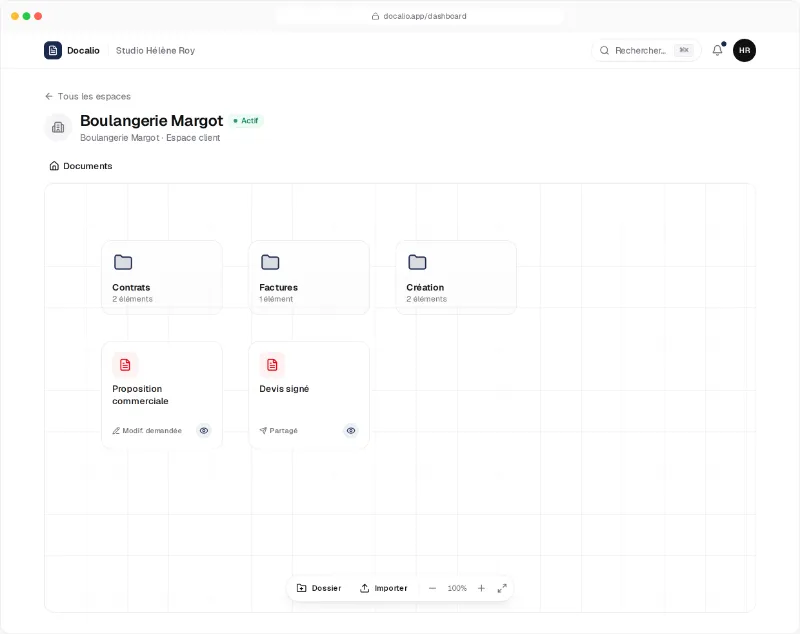Viewport: 800px width, 634px height.
Task: Open the Factures folder icon
Action: coord(270,262)
